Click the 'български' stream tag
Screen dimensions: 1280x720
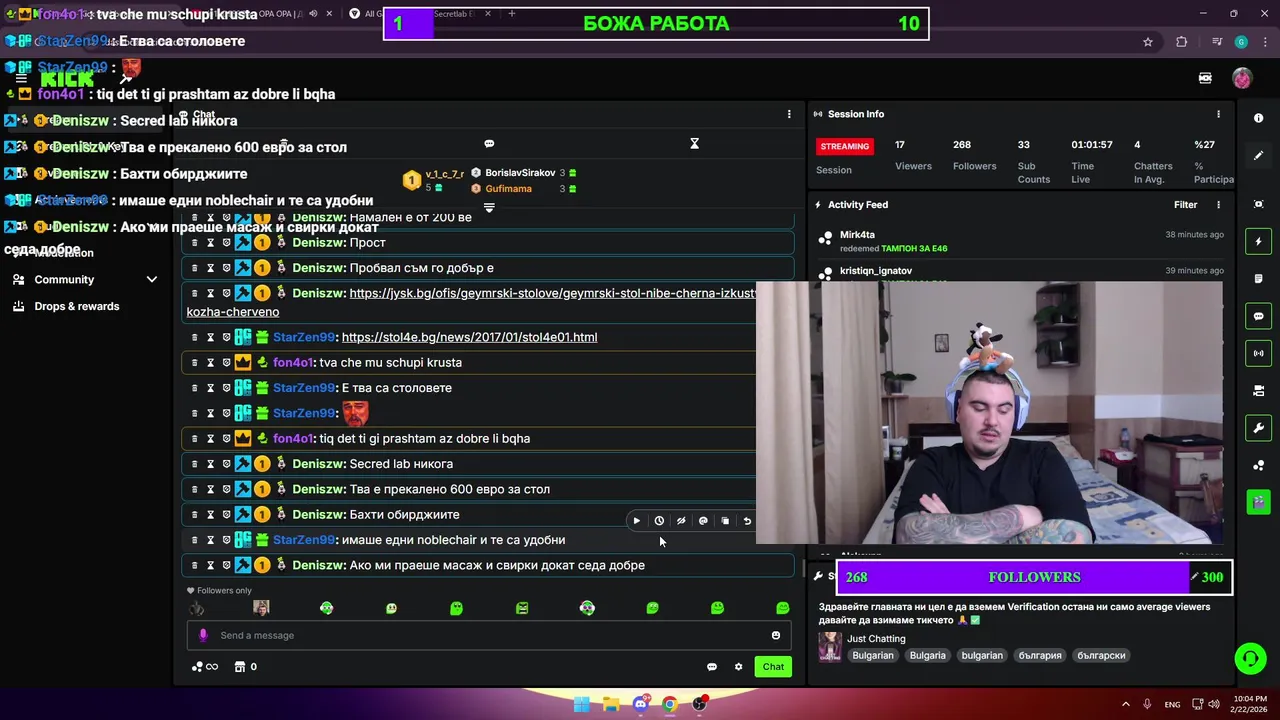click(1101, 656)
